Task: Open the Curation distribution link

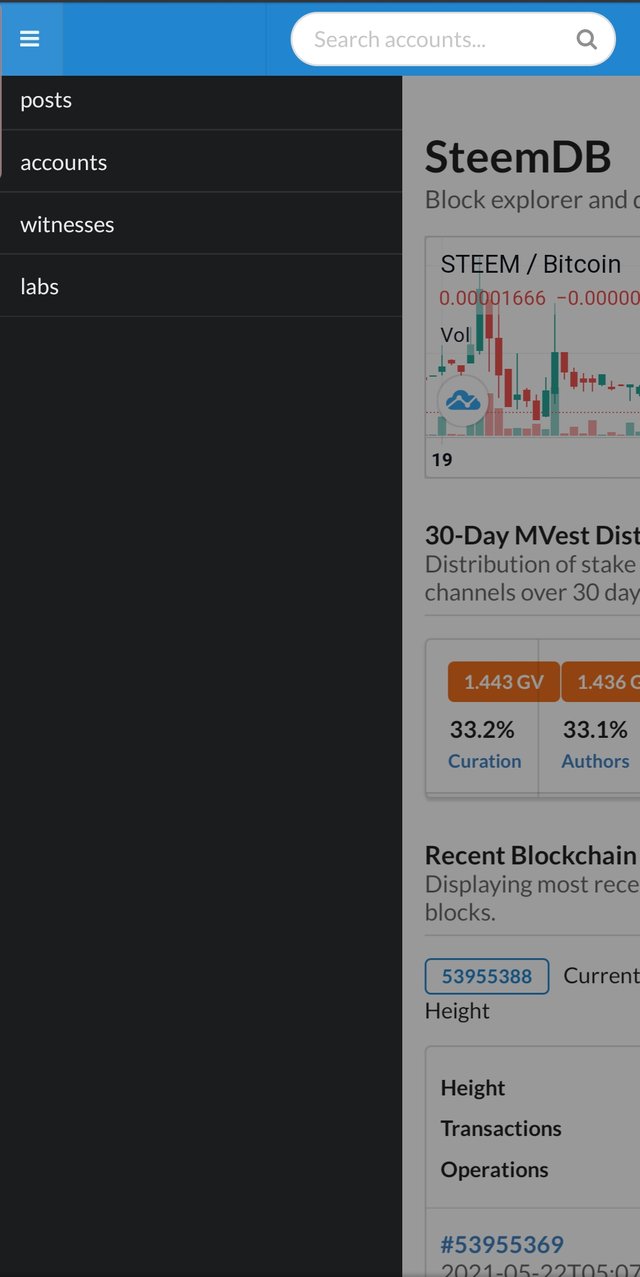Action: [484, 761]
